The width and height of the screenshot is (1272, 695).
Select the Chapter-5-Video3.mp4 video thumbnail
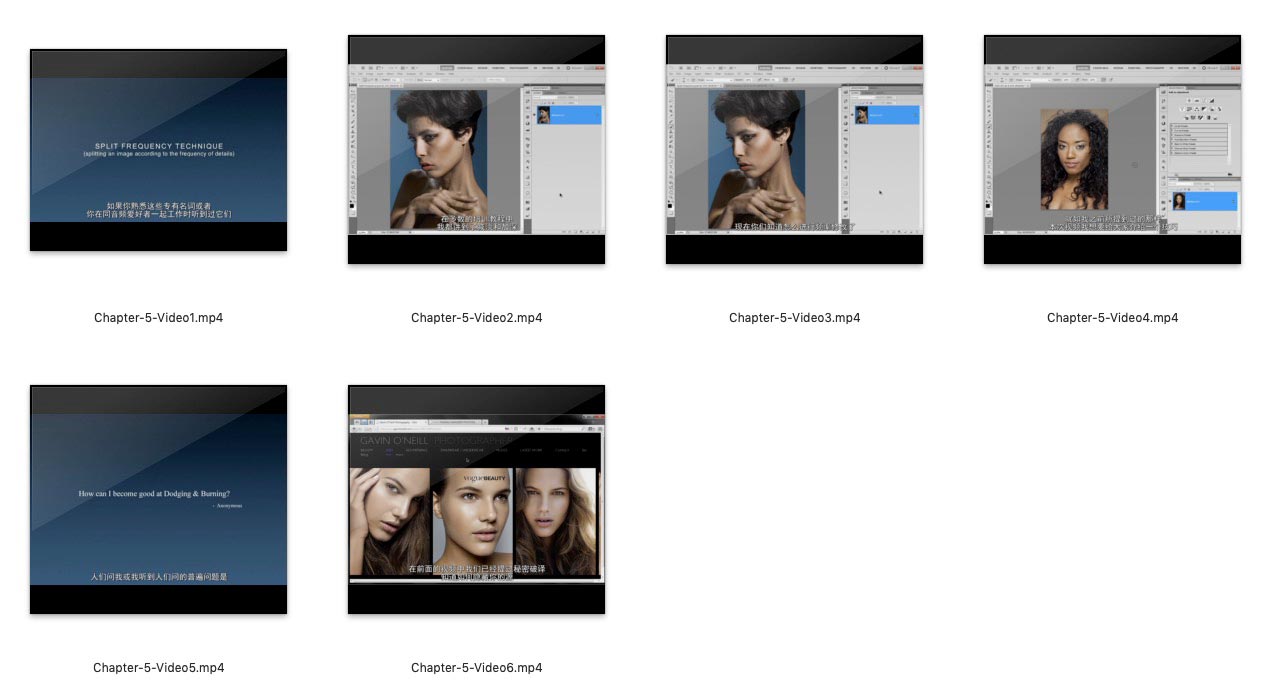tap(794, 150)
